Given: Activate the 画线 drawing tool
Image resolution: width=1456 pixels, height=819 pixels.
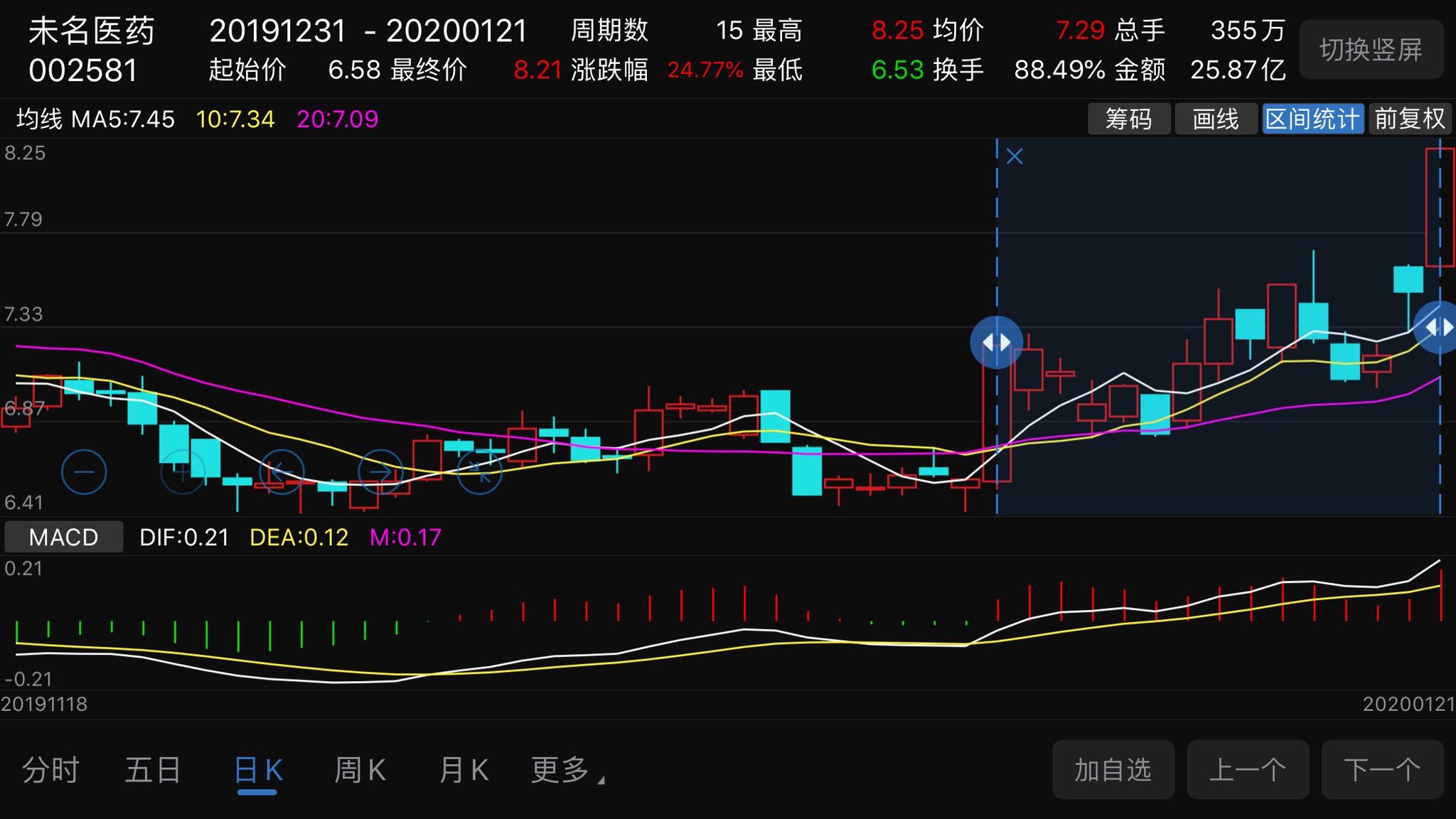Looking at the screenshot, I should pyautogui.click(x=1216, y=119).
